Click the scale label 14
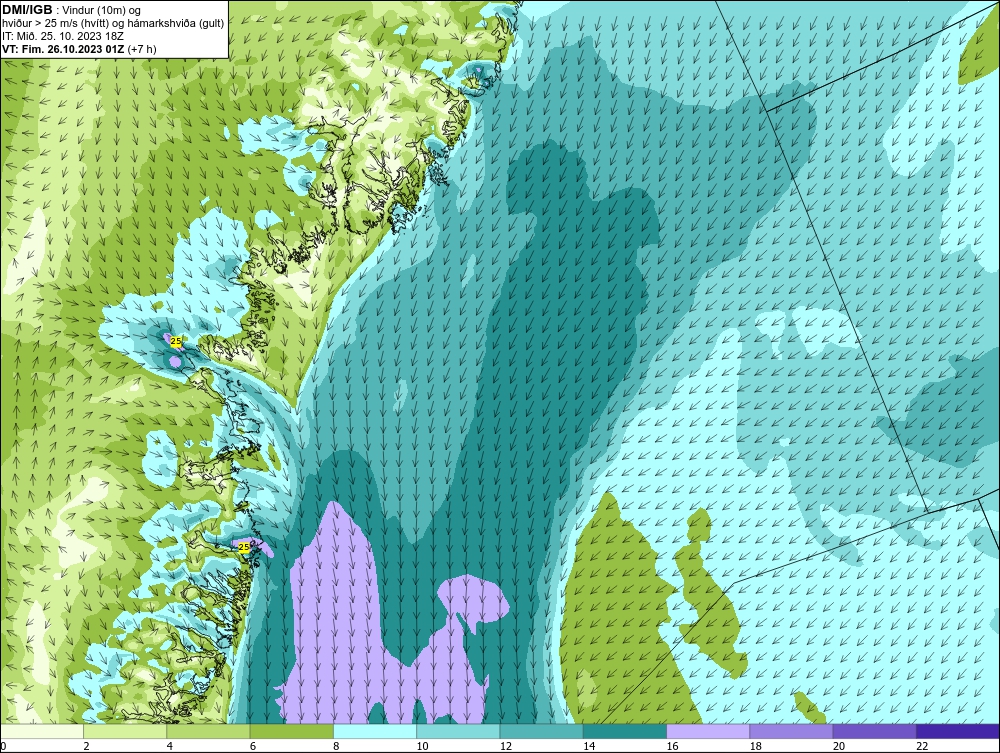 pyautogui.click(x=589, y=747)
